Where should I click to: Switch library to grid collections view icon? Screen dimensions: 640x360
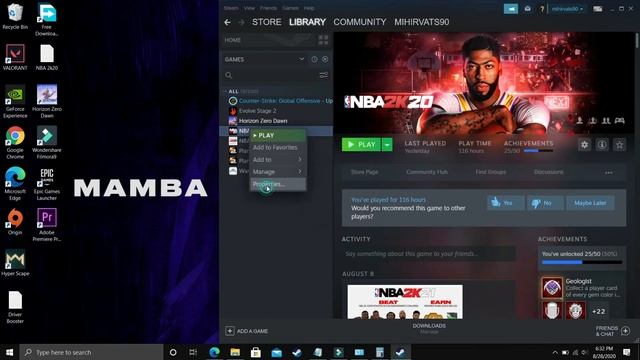tap(323, 40)
